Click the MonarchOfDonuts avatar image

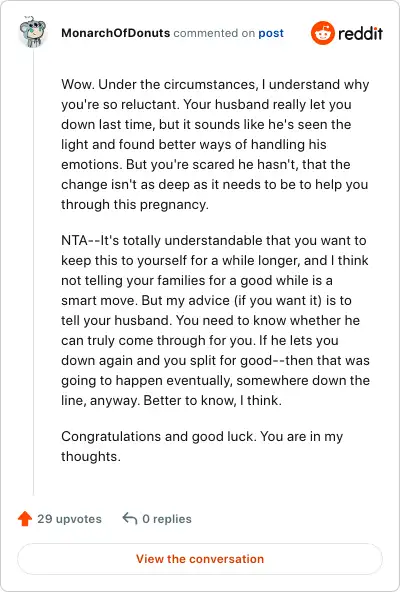[x=33, y=32]
